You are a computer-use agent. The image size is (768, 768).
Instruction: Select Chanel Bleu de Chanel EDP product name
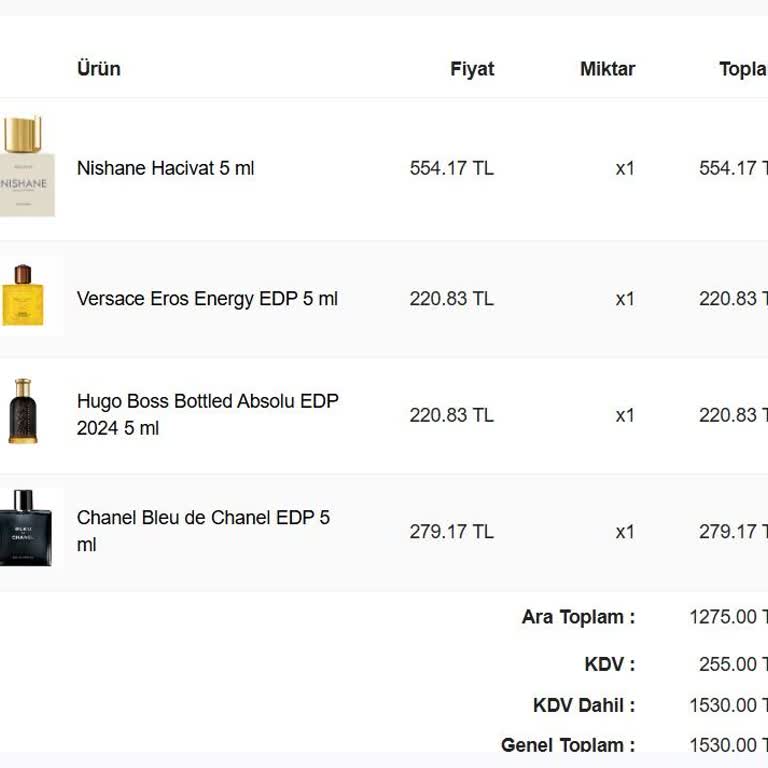[203, 531]
